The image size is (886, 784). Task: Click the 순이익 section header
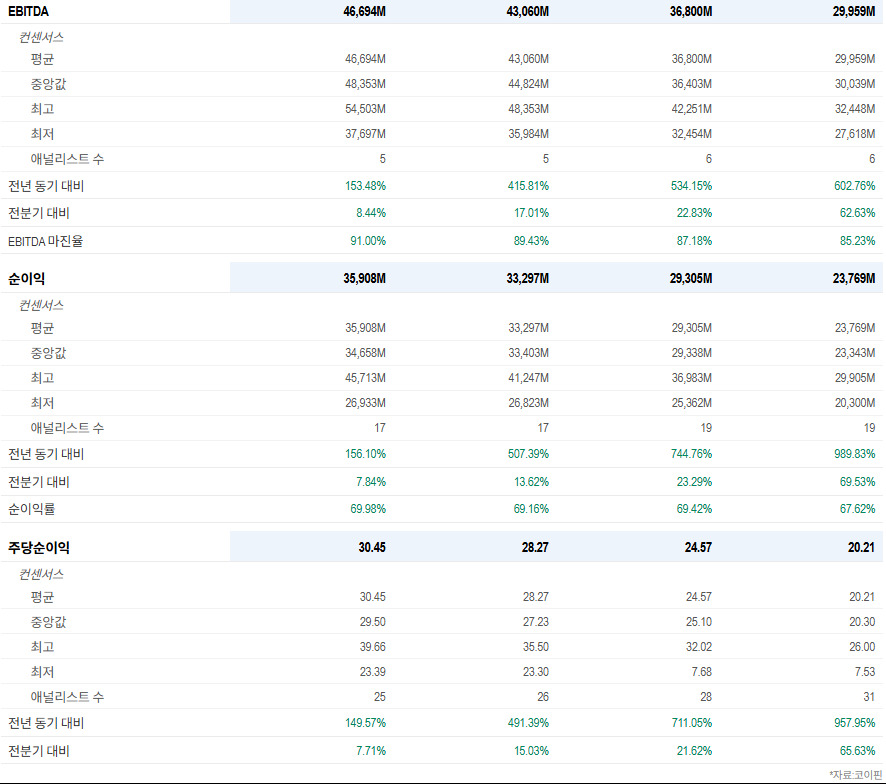(x=27, y=279)
